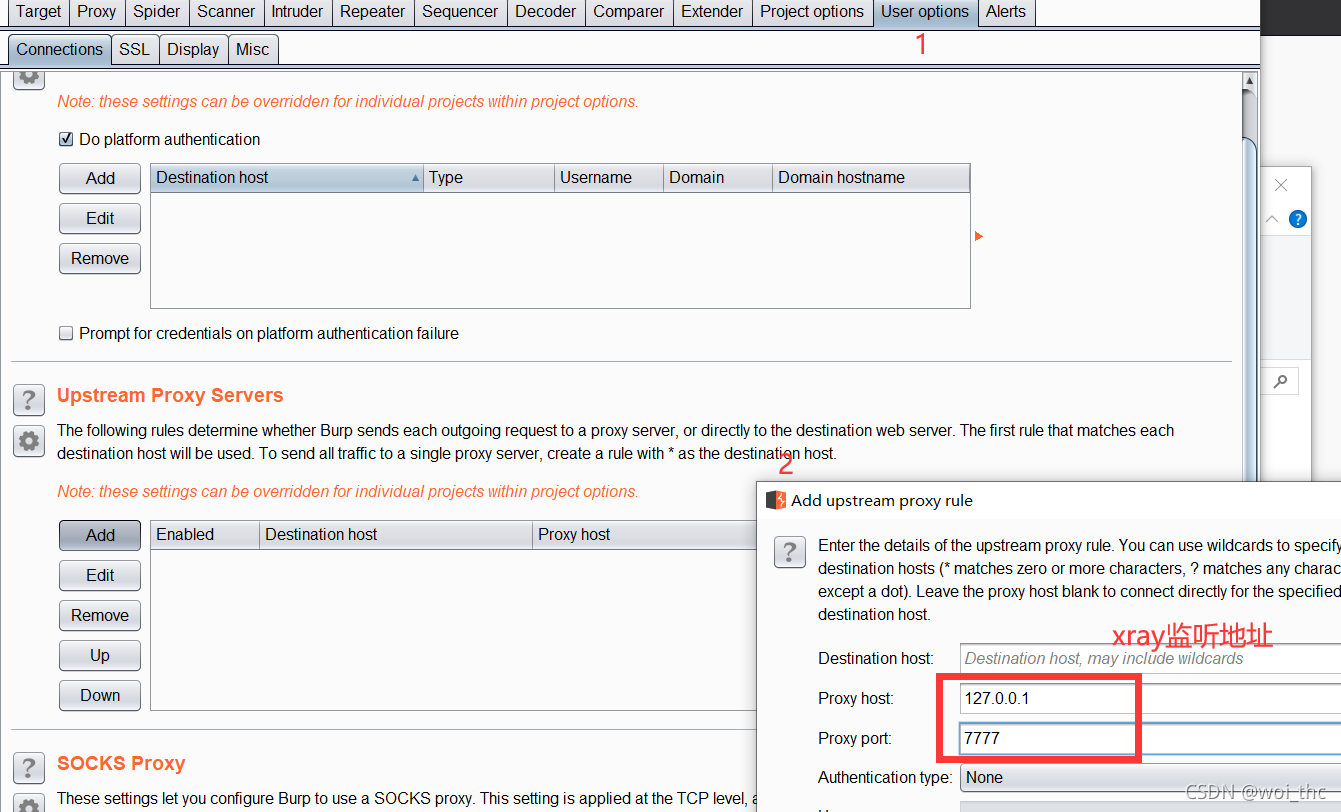1341x812 pixels.
Task: Go to Intruder tab
Action: tap(297, 12)
